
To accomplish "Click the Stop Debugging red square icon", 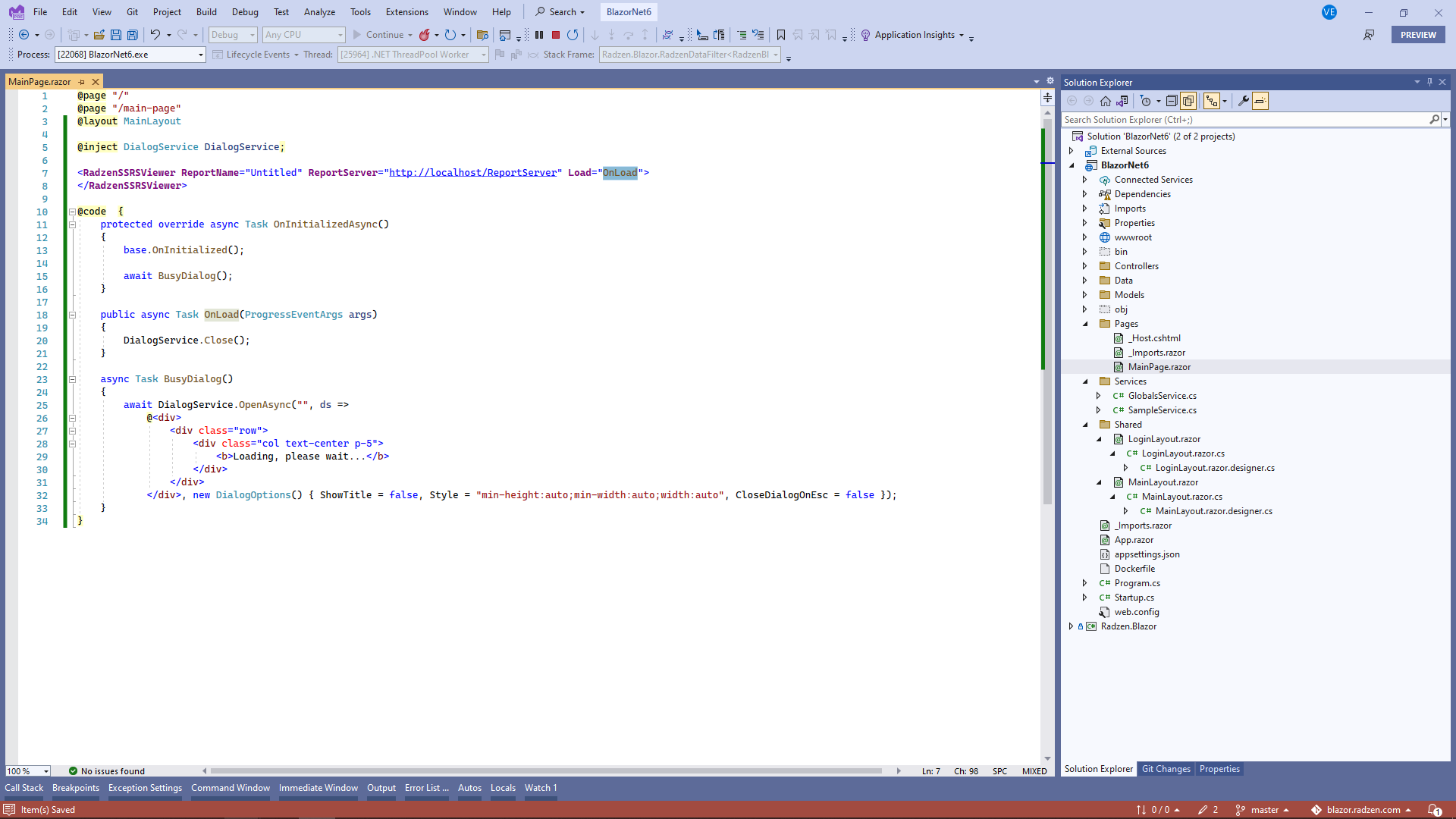I will pos(556,35).
